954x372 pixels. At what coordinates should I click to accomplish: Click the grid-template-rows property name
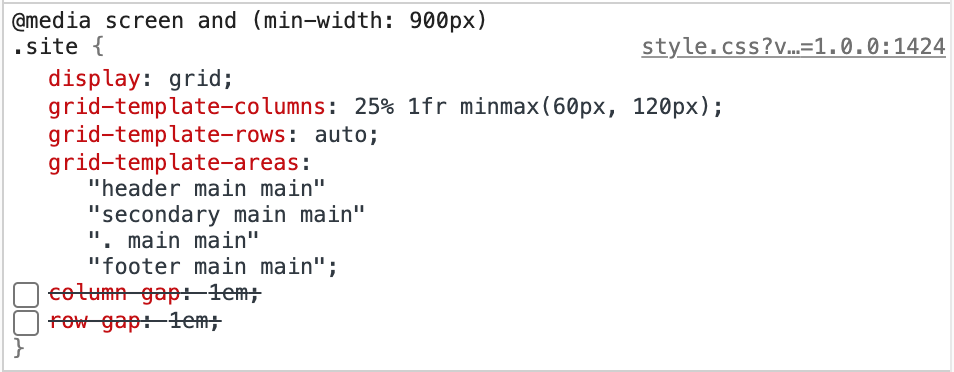[x=168, y=135]
